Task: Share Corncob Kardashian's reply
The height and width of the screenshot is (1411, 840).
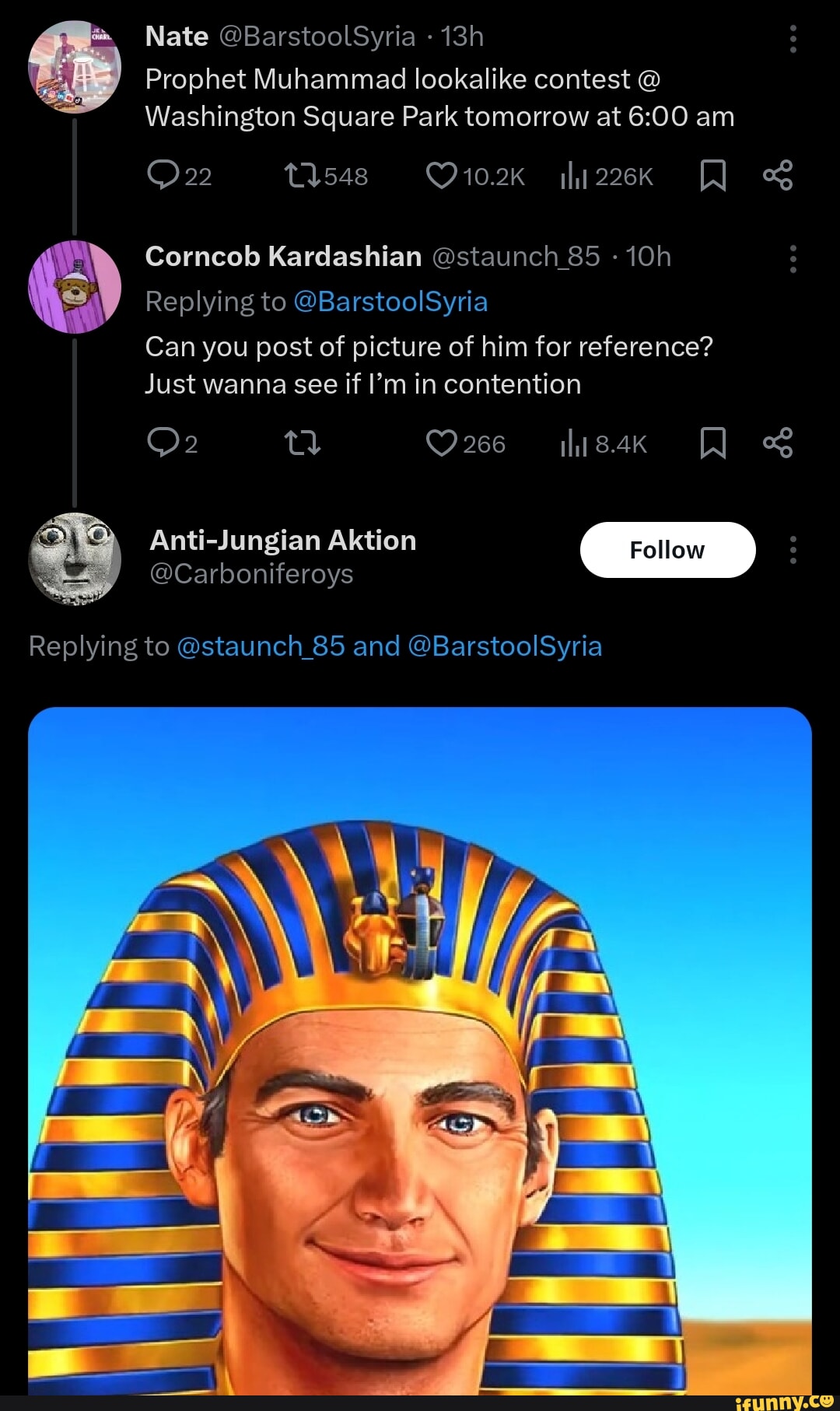Action: click(x=778, y=443)
